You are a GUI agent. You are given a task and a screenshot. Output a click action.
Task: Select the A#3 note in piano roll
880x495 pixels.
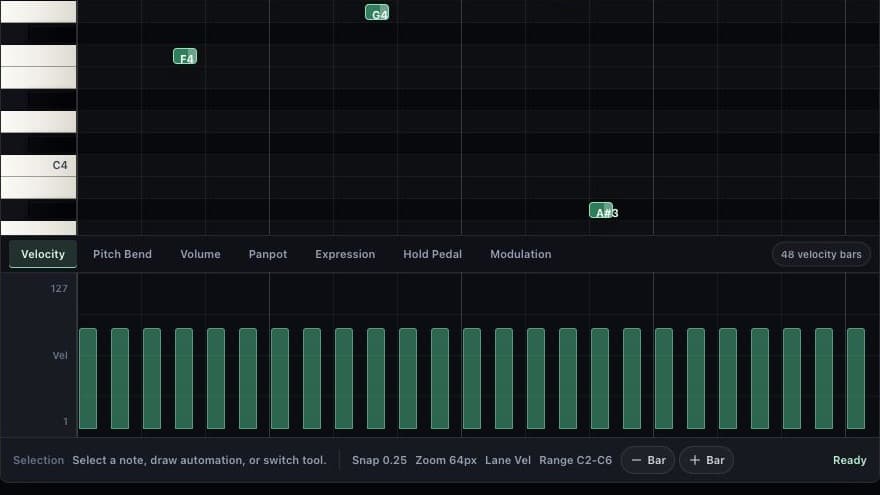[601, 210]
